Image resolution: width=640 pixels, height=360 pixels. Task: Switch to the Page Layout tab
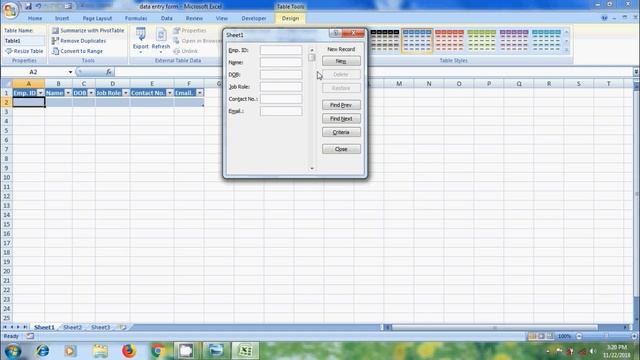pos(97,18)
